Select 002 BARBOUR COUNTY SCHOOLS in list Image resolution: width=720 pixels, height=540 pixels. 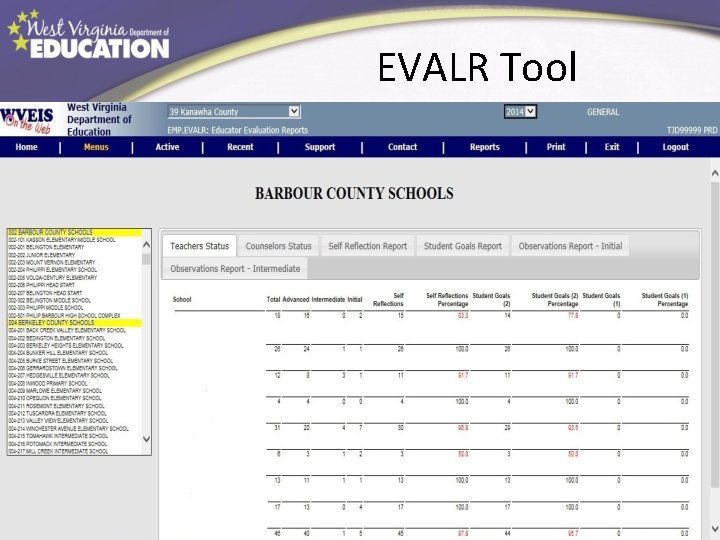click(x=75, y=232)
